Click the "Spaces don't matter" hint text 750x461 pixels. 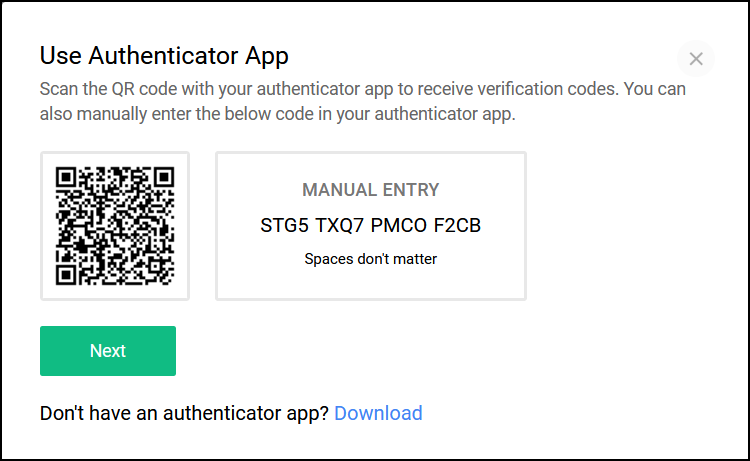tap(370, 259)
